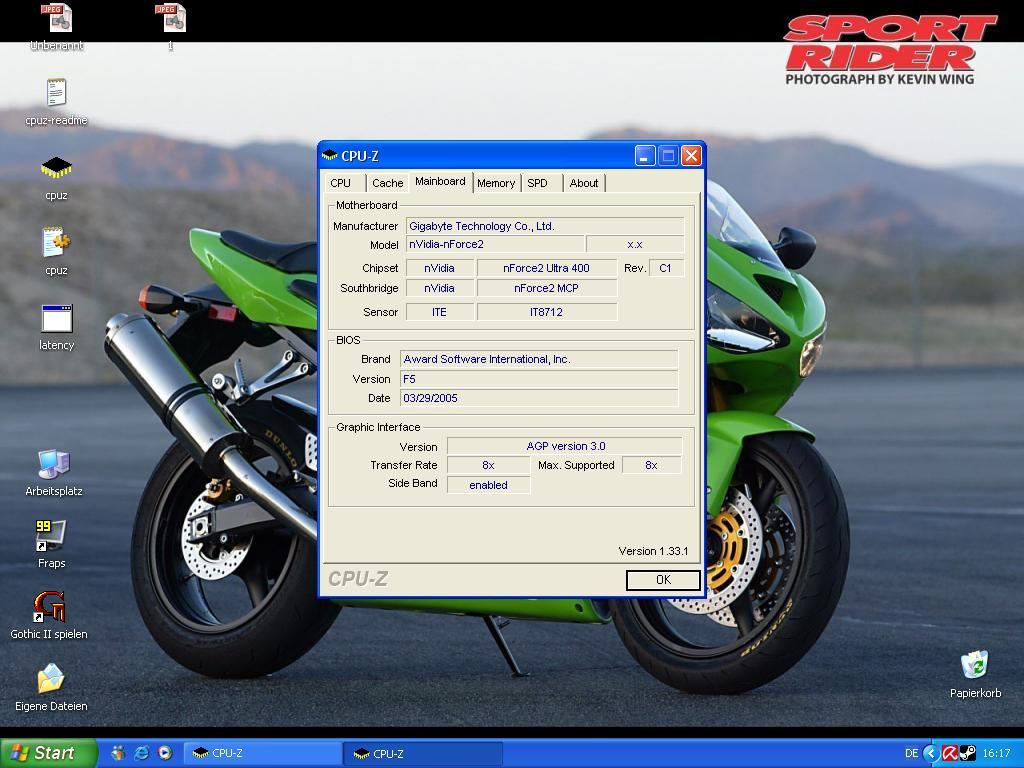
Task: Click the Southbridge nForce2 MCP field
Action: pyautogui.click(x=547, y=288)
